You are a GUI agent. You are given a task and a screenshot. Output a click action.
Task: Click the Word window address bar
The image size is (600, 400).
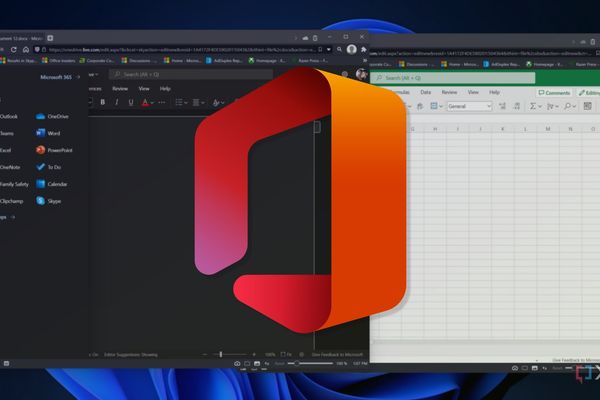[182, 50]
